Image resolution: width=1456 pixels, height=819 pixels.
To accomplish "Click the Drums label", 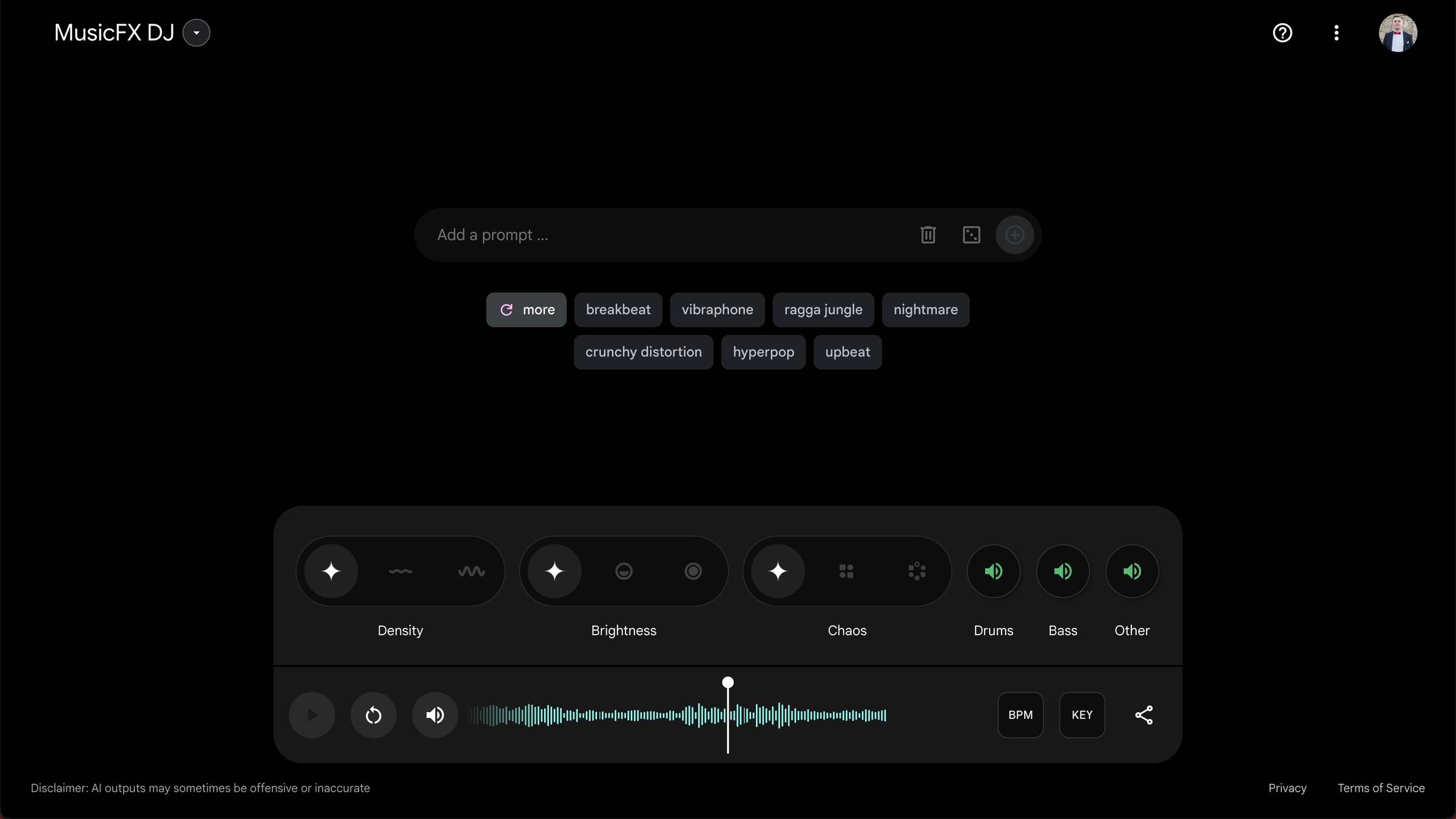I will [x=993, y=630].
